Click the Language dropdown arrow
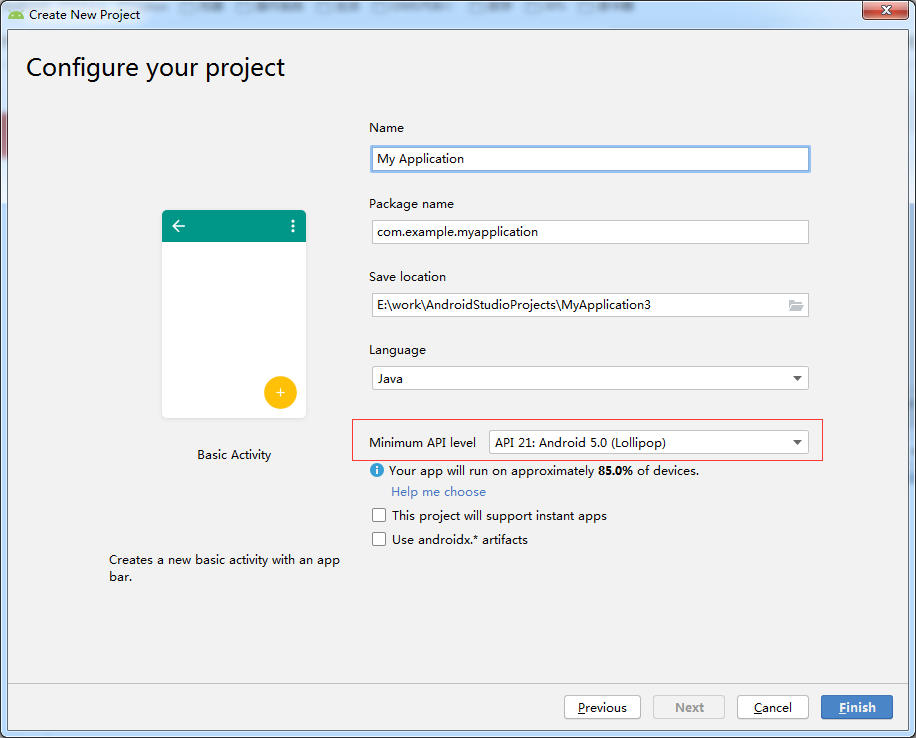Screen dimensions: 916x738 click(x=797, y=379)
